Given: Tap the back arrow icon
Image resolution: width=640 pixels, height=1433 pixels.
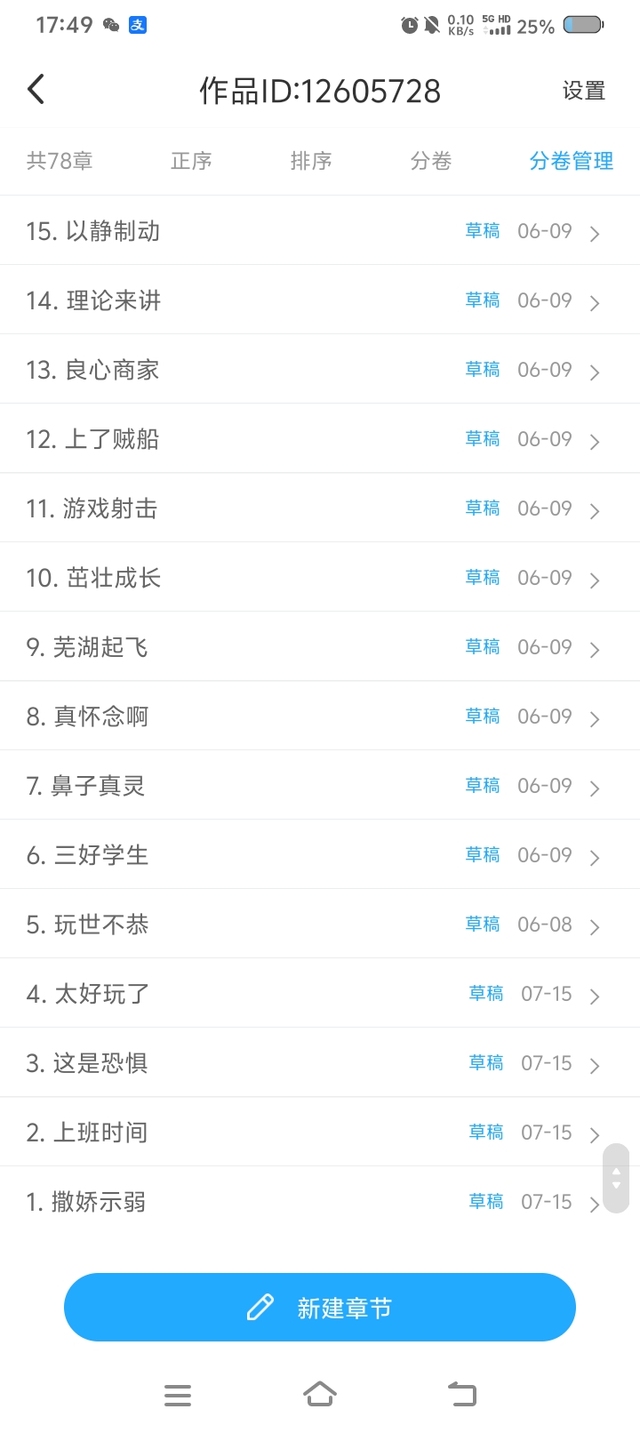Looking at the screenshot, I should [36, 90].
